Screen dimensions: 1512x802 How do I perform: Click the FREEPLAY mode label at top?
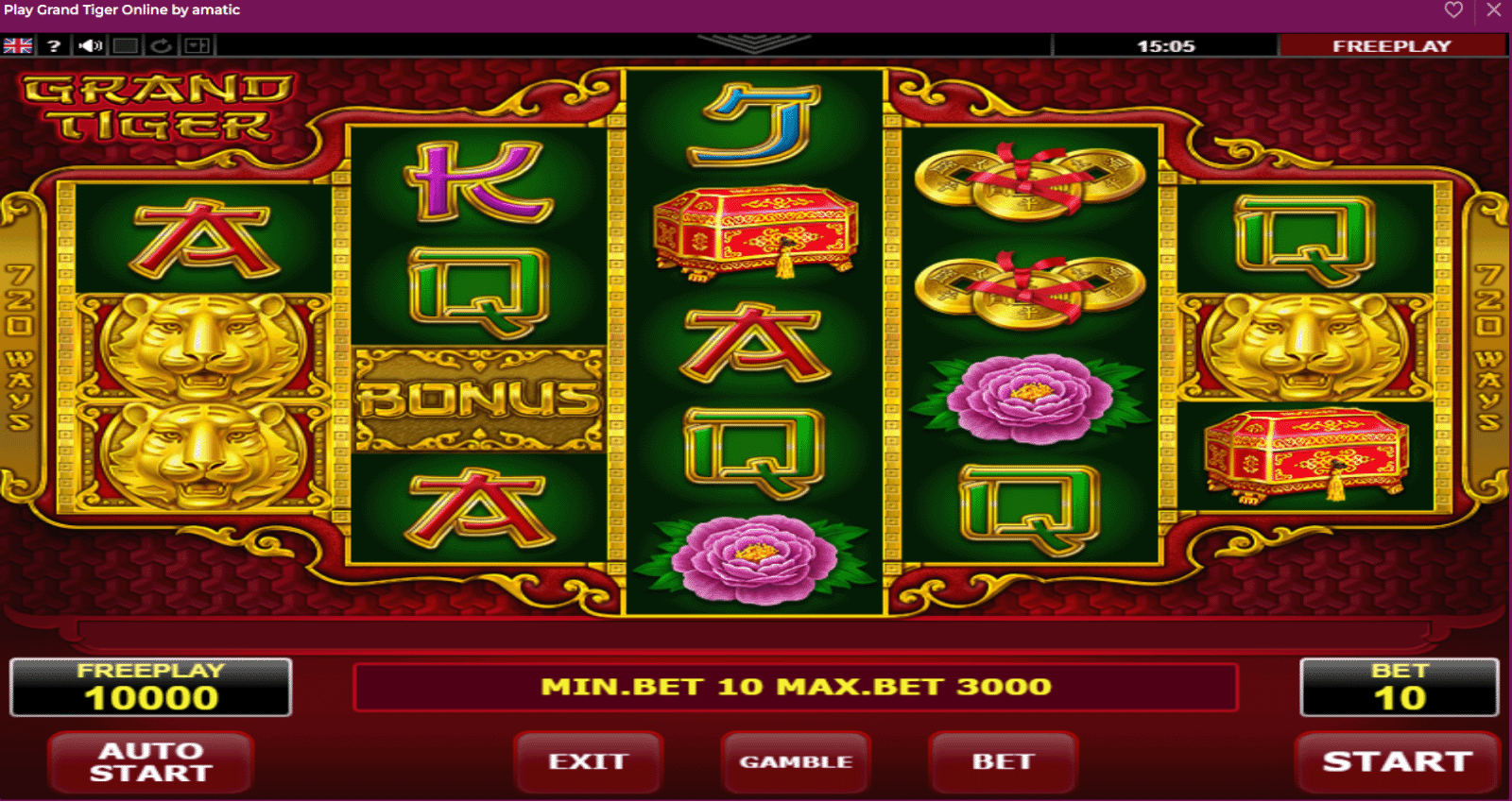1392,45
